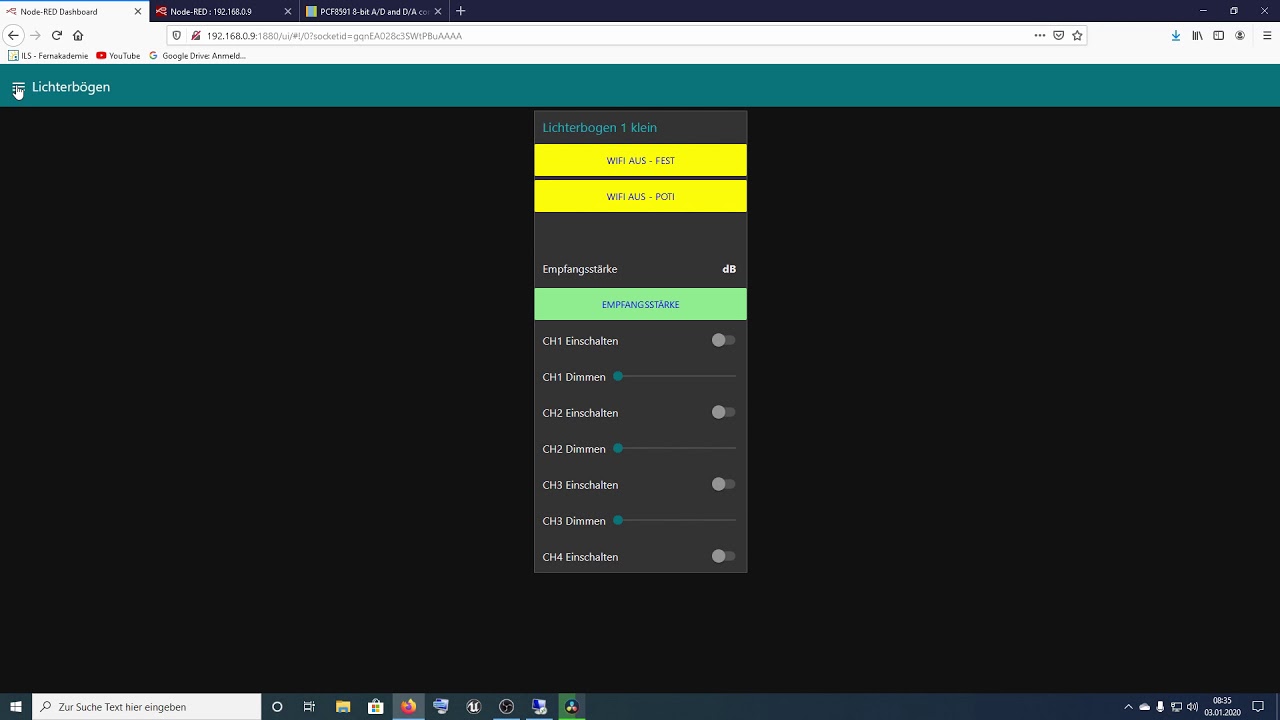
Task: Save page to Pocket
Action: click(x=1058, y=35)
